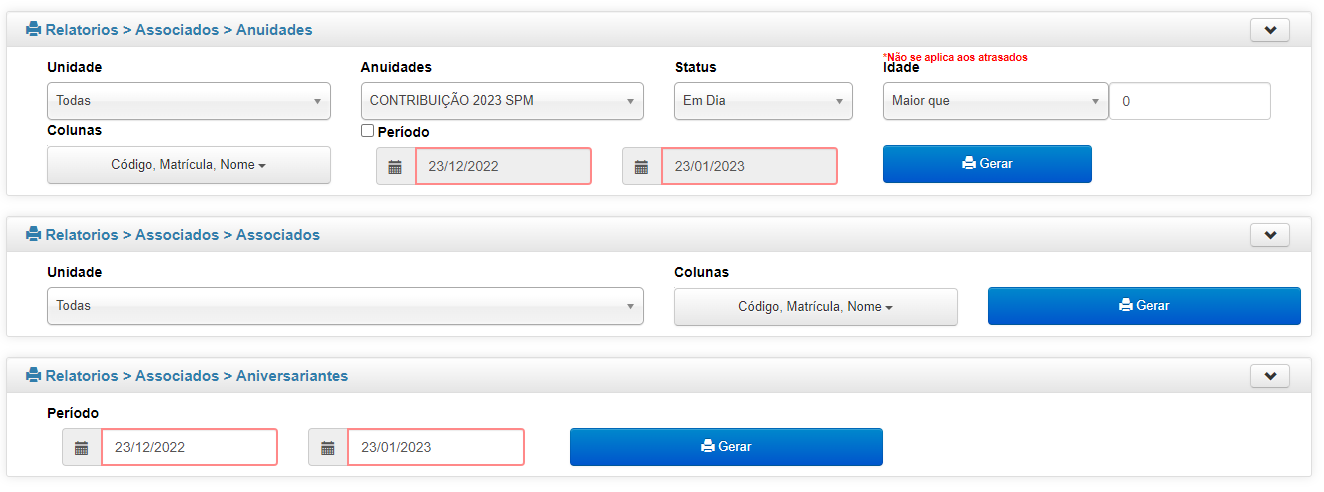Click the Idade number input field
This screenshot has width=1324, height=492.
pos(1191,101)
